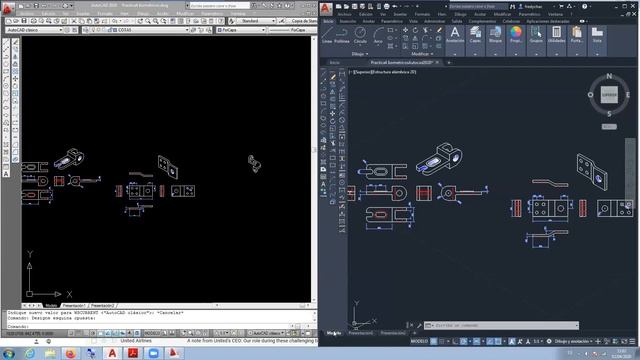Open the Capas ribbon panel
The image size is (640, 360).
click(475, 40)
